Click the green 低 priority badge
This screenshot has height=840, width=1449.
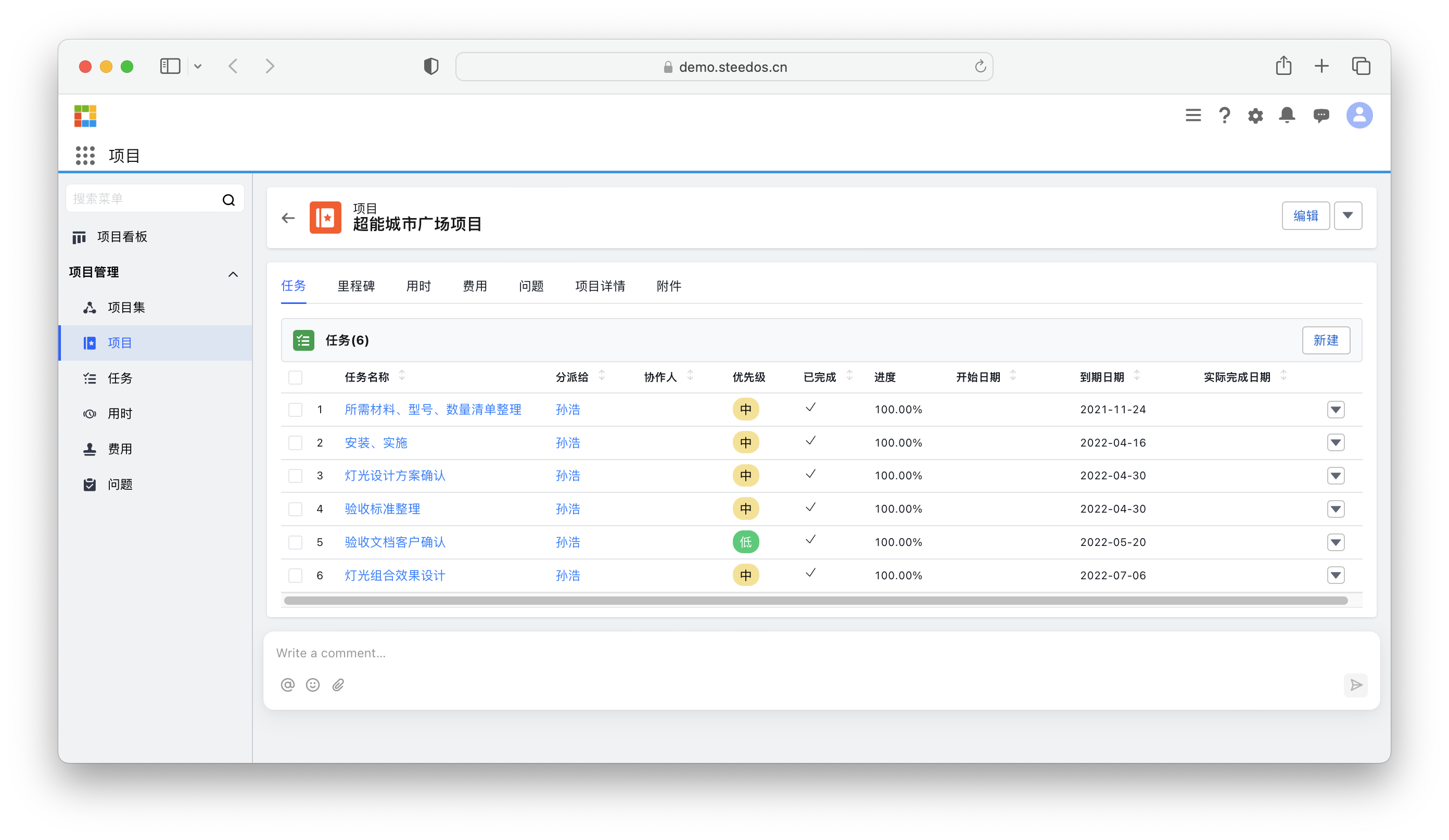coord(745,542)
